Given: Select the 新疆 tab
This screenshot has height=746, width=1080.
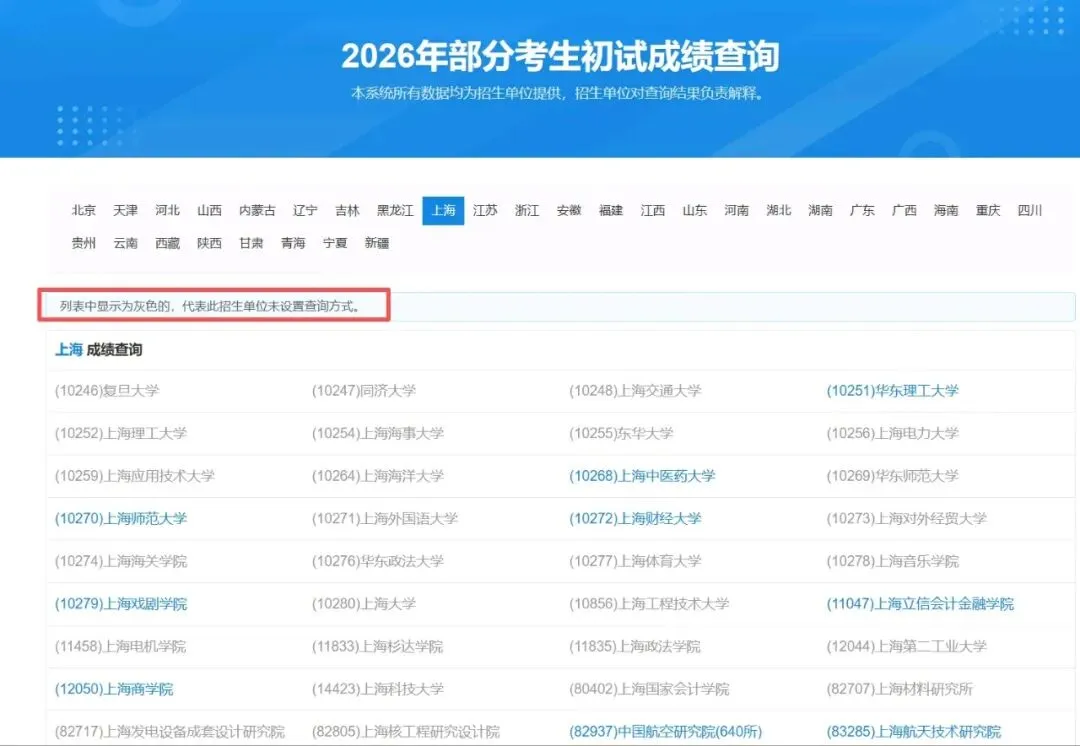Looking at the screenshot, I should click(377, 243).
